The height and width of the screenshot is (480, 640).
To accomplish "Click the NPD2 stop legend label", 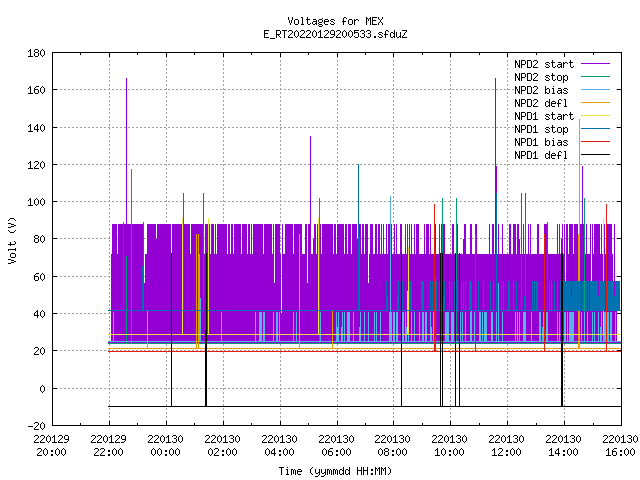I will [x=541, y=77].
